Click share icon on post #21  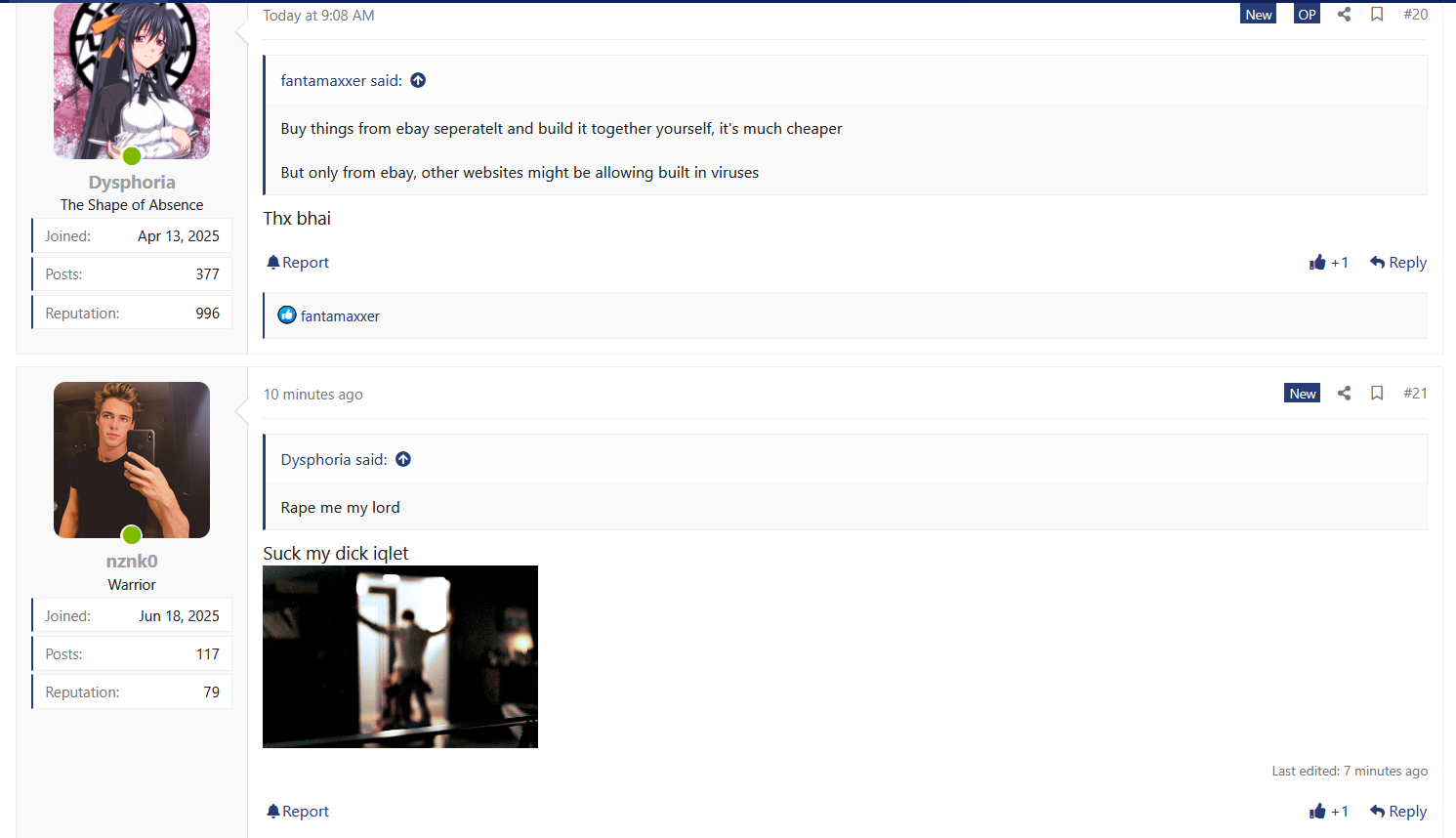[1344, 394]
